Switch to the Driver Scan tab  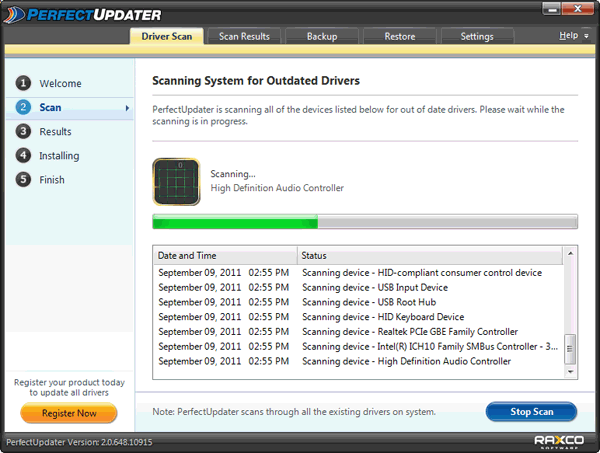click(167, 36)
